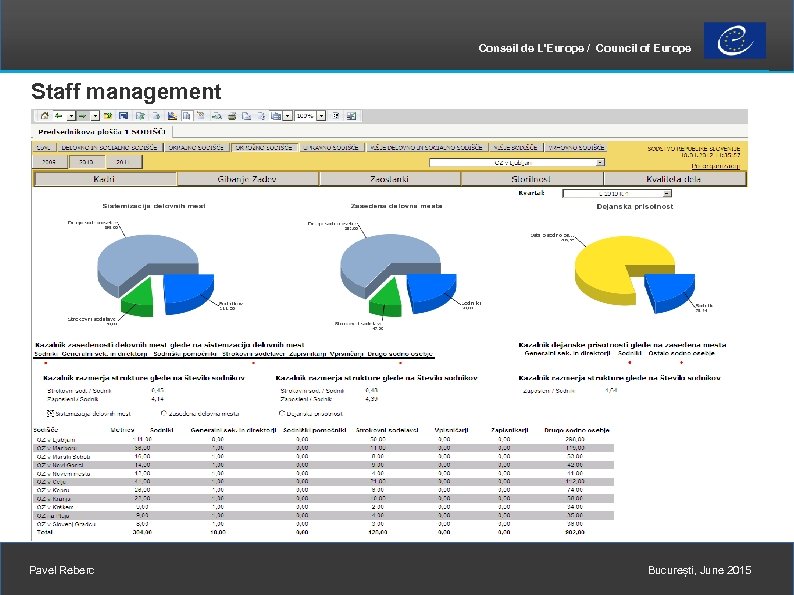Switch to the Kadri tab
Viewport: 794px width, 595px height.
coord(105,179)
